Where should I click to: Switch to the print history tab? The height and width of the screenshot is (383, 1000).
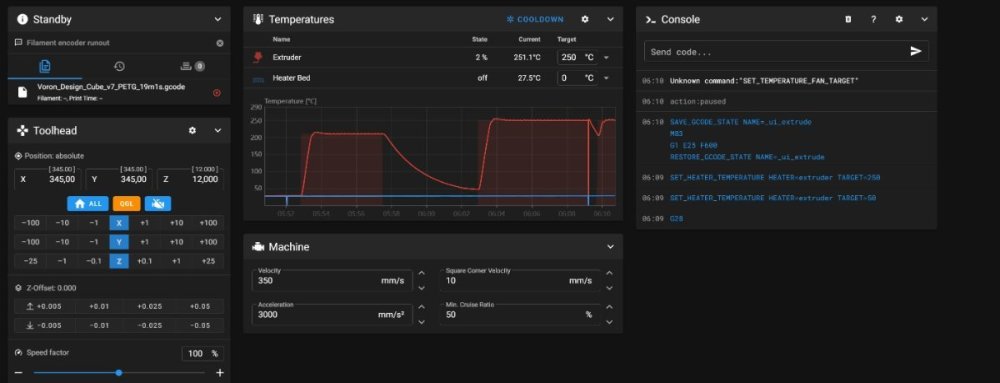pyautogui.click(x=119, y=66)
